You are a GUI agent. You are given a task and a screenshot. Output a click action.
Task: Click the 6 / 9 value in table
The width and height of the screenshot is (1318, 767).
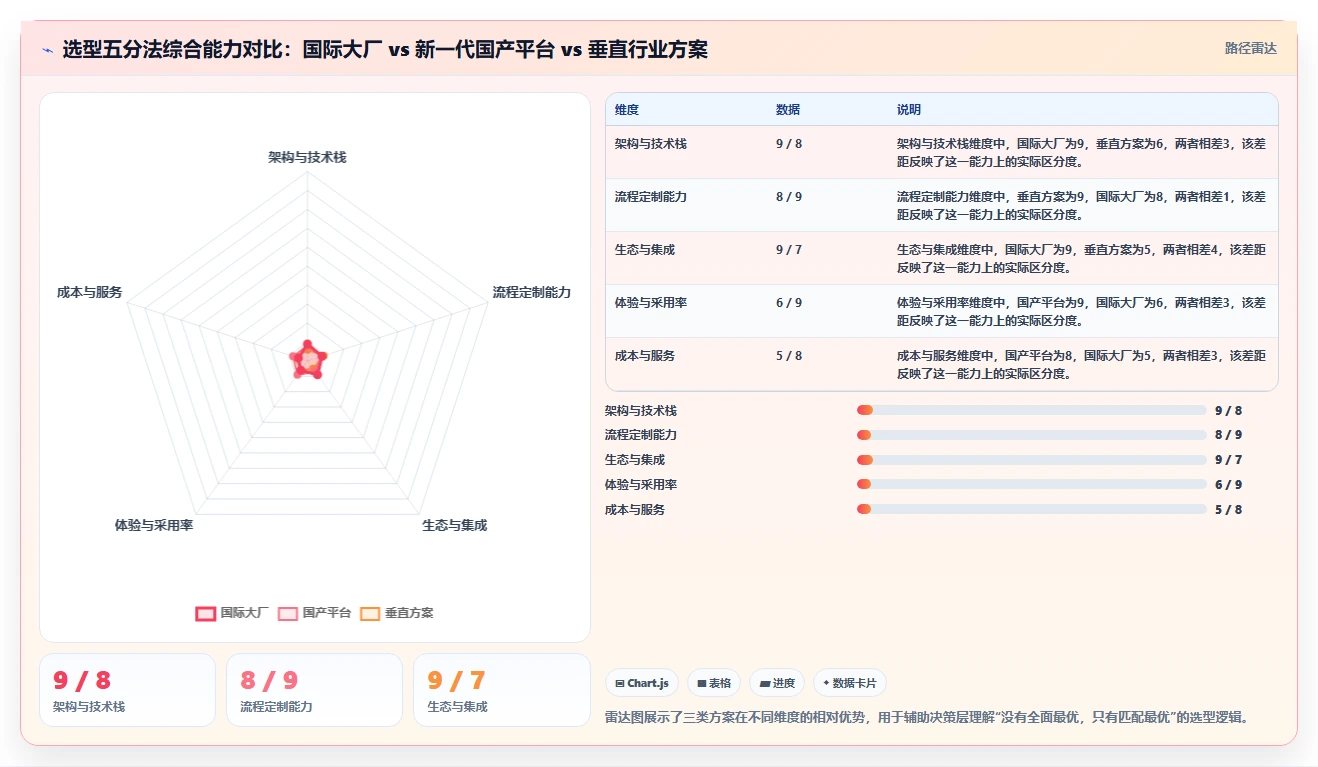pos(789,303)
